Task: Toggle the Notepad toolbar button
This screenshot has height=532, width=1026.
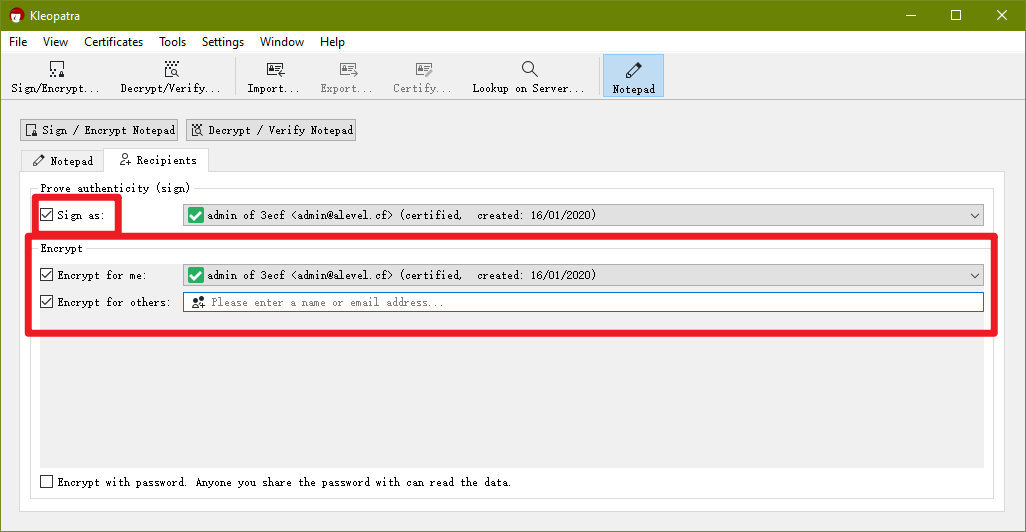Action: tap(633, 76)
